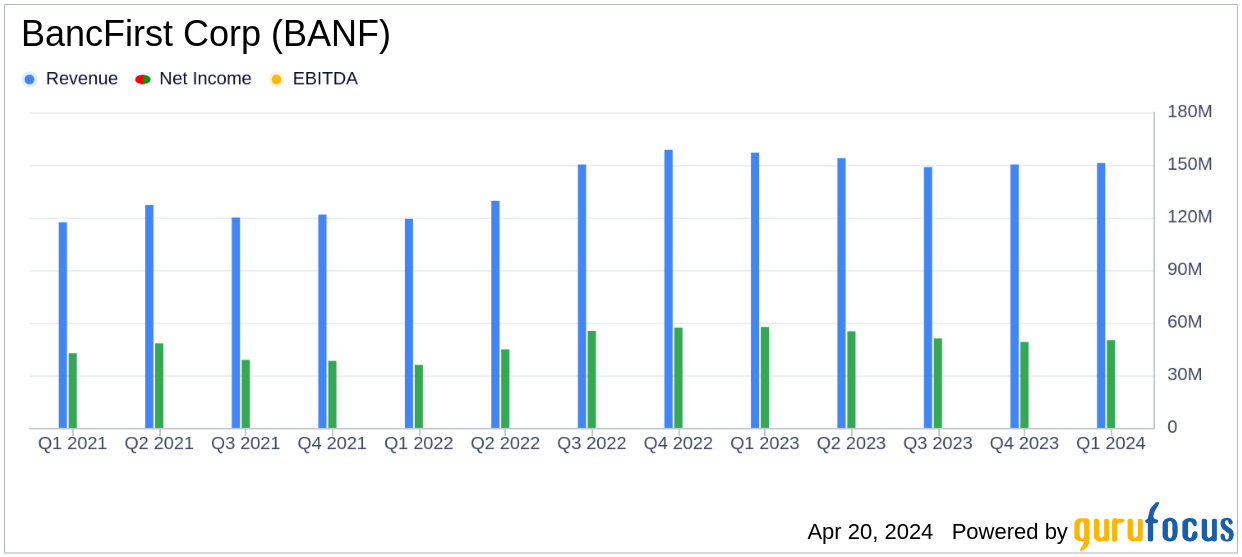Screen dimensions: 1242x557
Task: Click the Q1 2023 revenue bar
Action: [755, 291]
